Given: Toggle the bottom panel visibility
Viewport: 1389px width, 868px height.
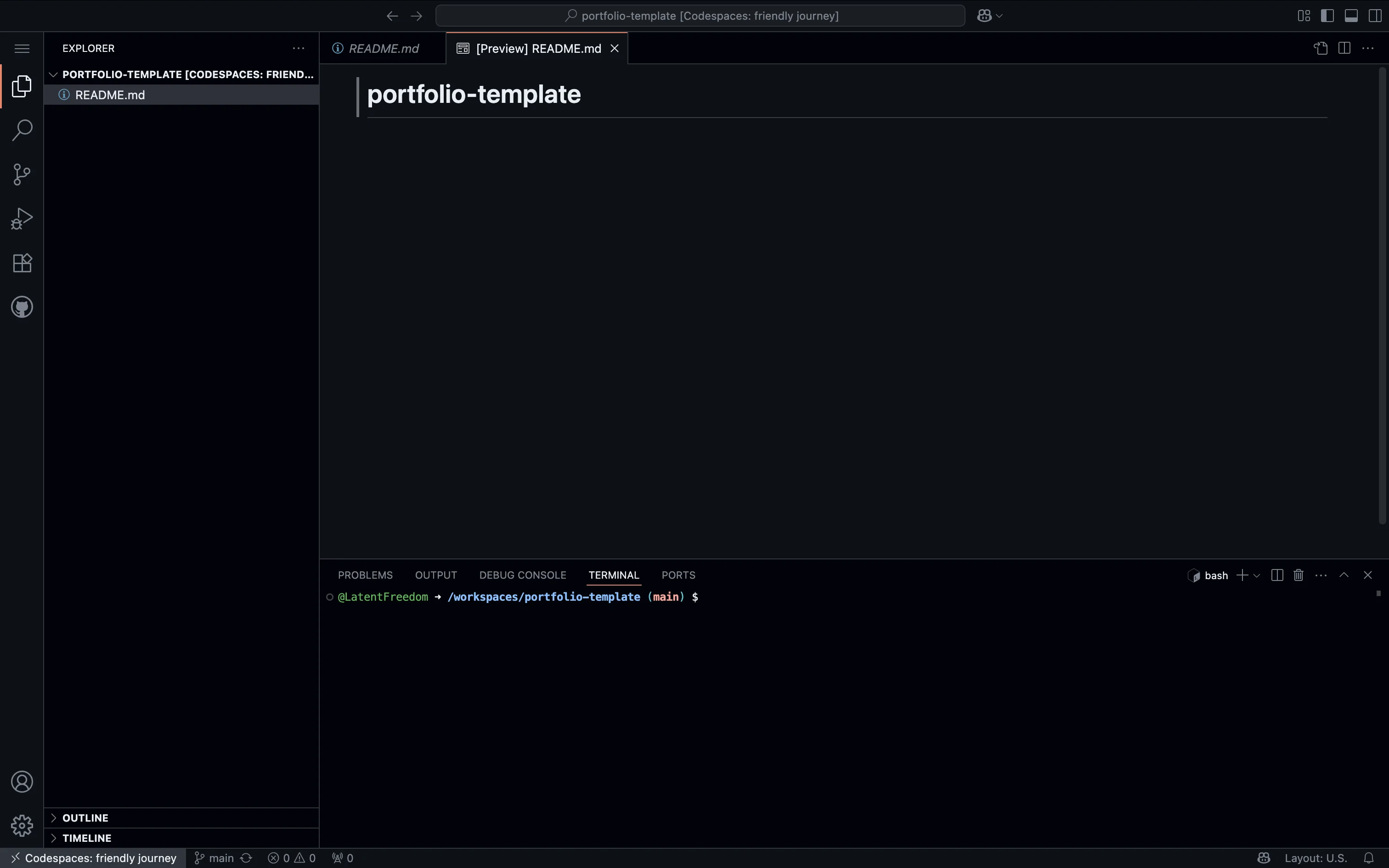Looking at the screenshot, I should click(1350, 16).
